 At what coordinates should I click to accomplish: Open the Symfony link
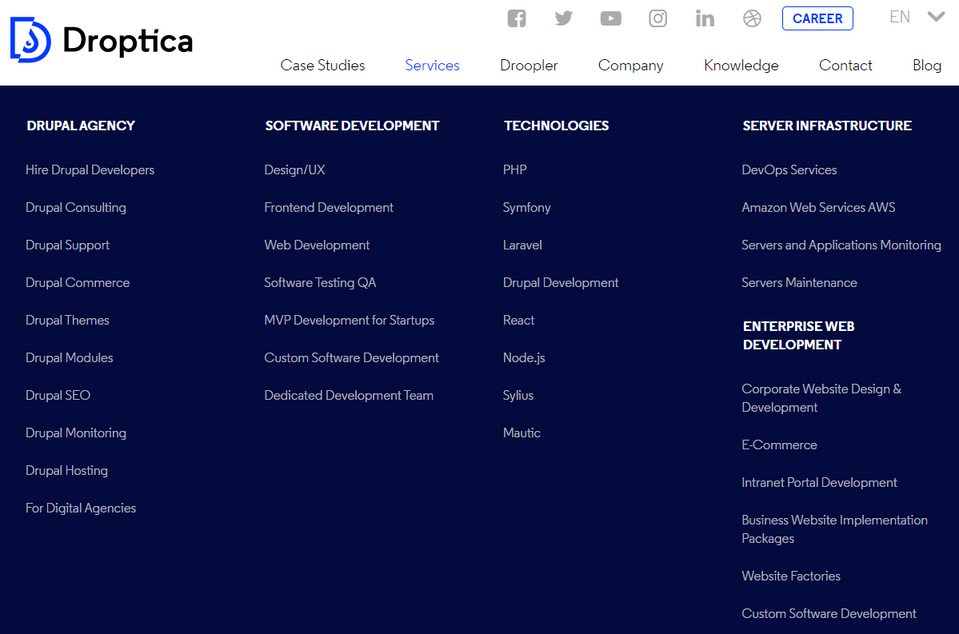coord(527,207)
